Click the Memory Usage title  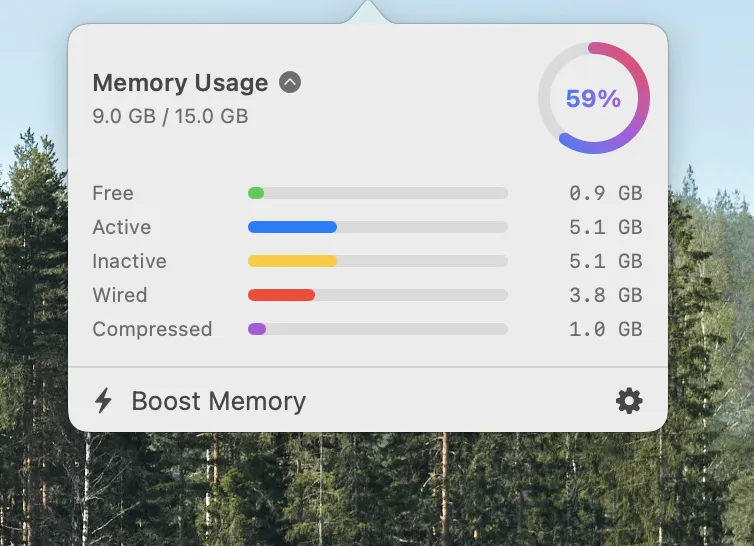(x=180, y=83)
